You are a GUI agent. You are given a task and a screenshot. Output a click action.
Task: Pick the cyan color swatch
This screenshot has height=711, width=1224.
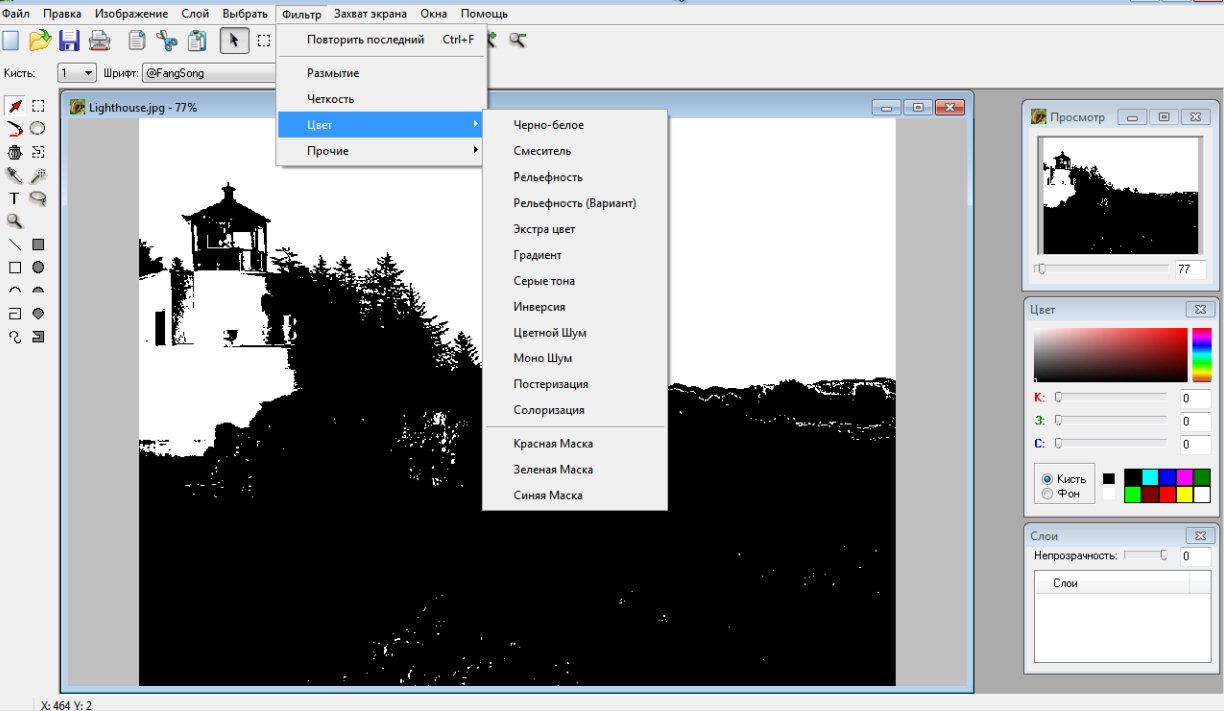[x=1150, y=478]
